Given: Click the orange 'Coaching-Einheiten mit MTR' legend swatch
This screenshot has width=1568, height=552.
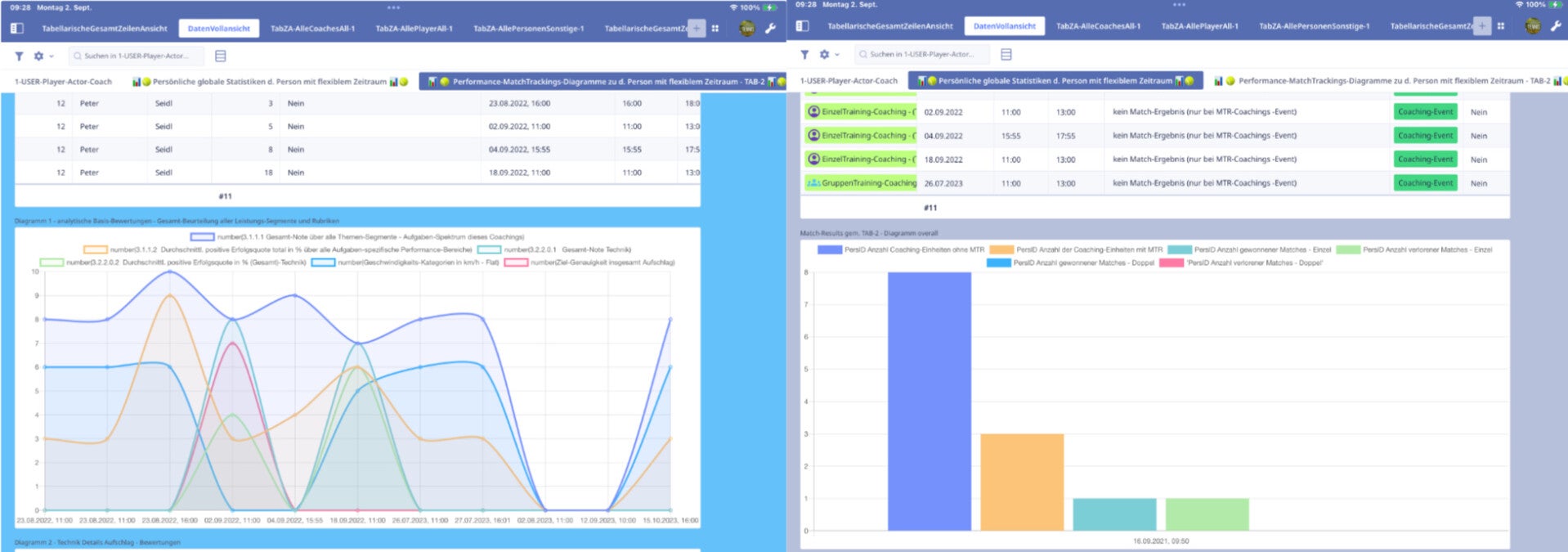Looking at the screenshot, I should point(1001,250).
